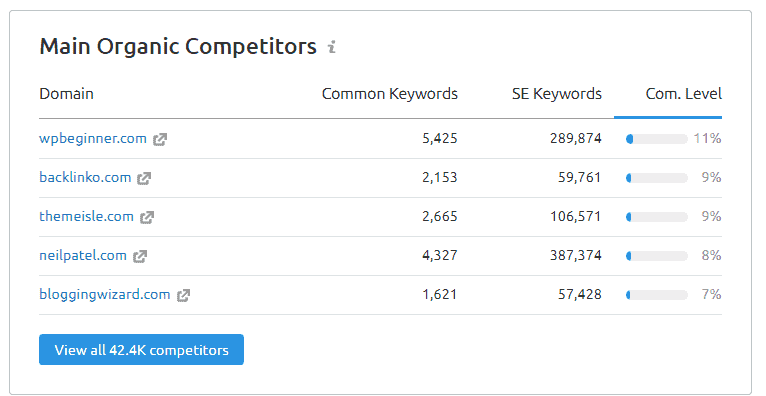
Task: Open the wpbeginner.com domain link
Action: click(x=93, y=139)
